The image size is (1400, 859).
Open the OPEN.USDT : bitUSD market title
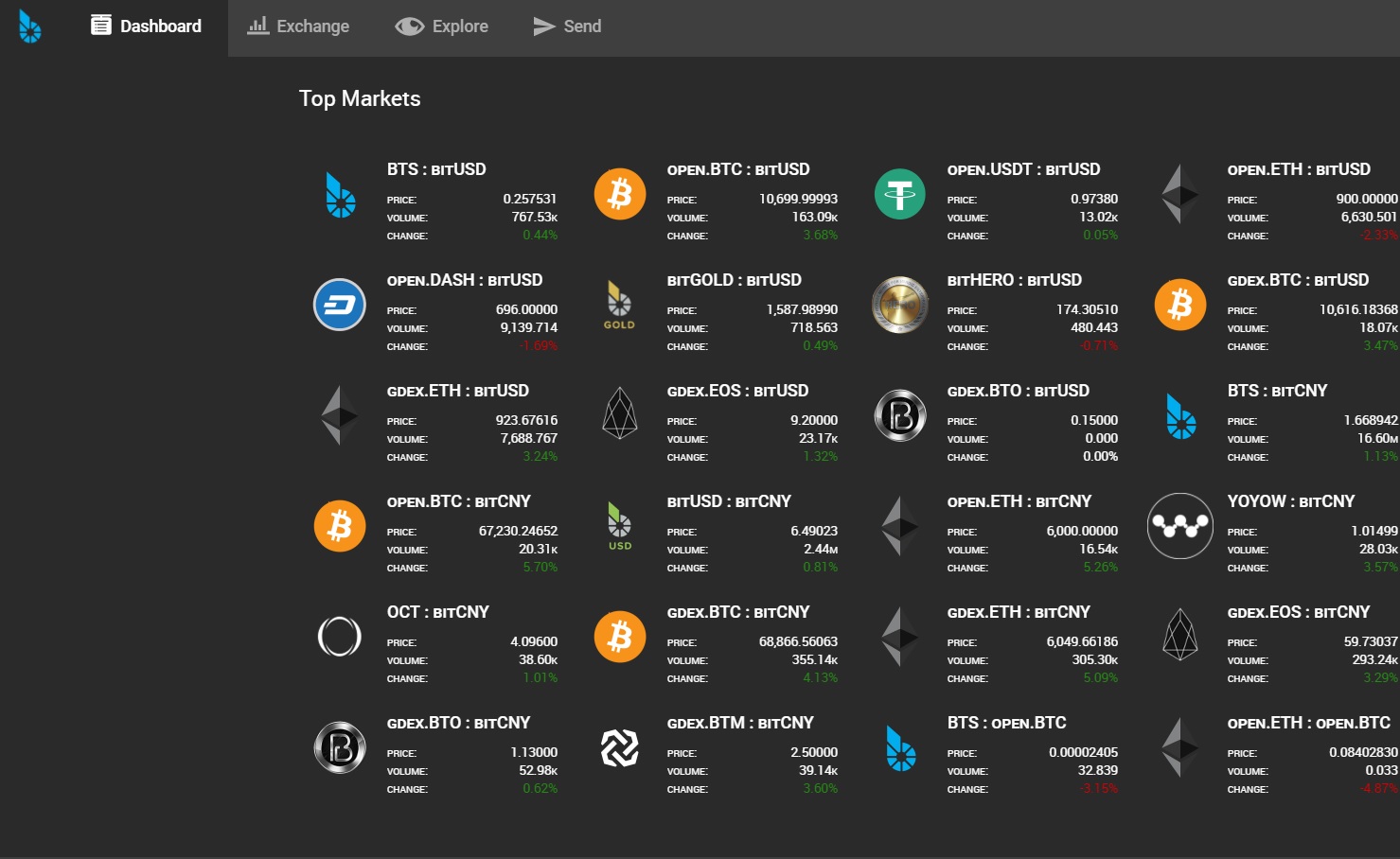click(x=1024, y=169)
